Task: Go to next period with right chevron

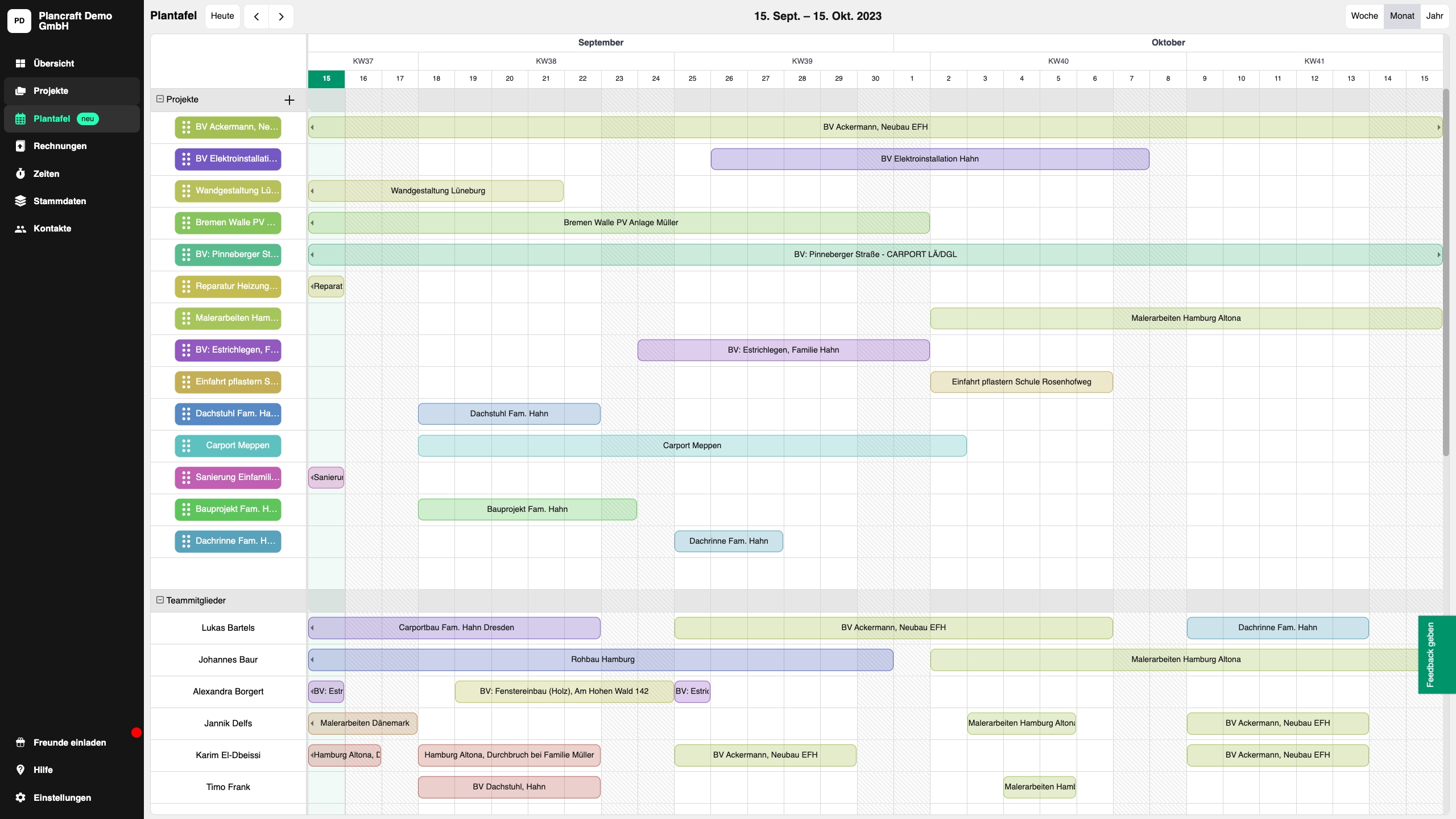Action: coord(281,16)
